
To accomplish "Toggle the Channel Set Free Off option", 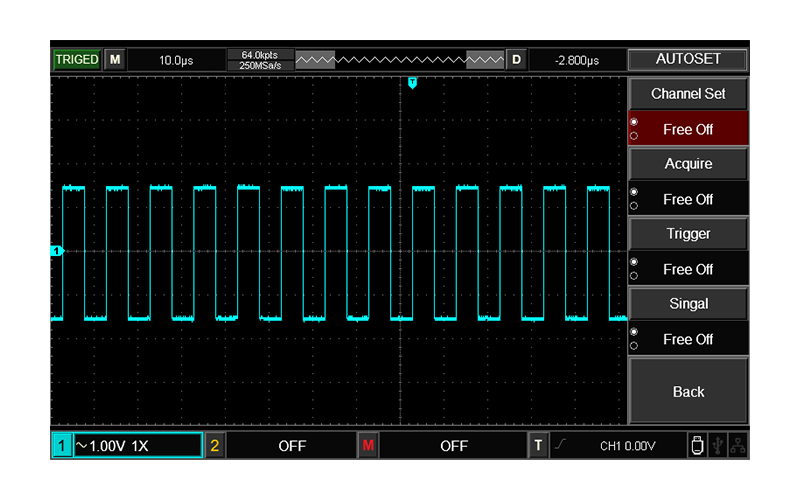I will tap(688, 129).
